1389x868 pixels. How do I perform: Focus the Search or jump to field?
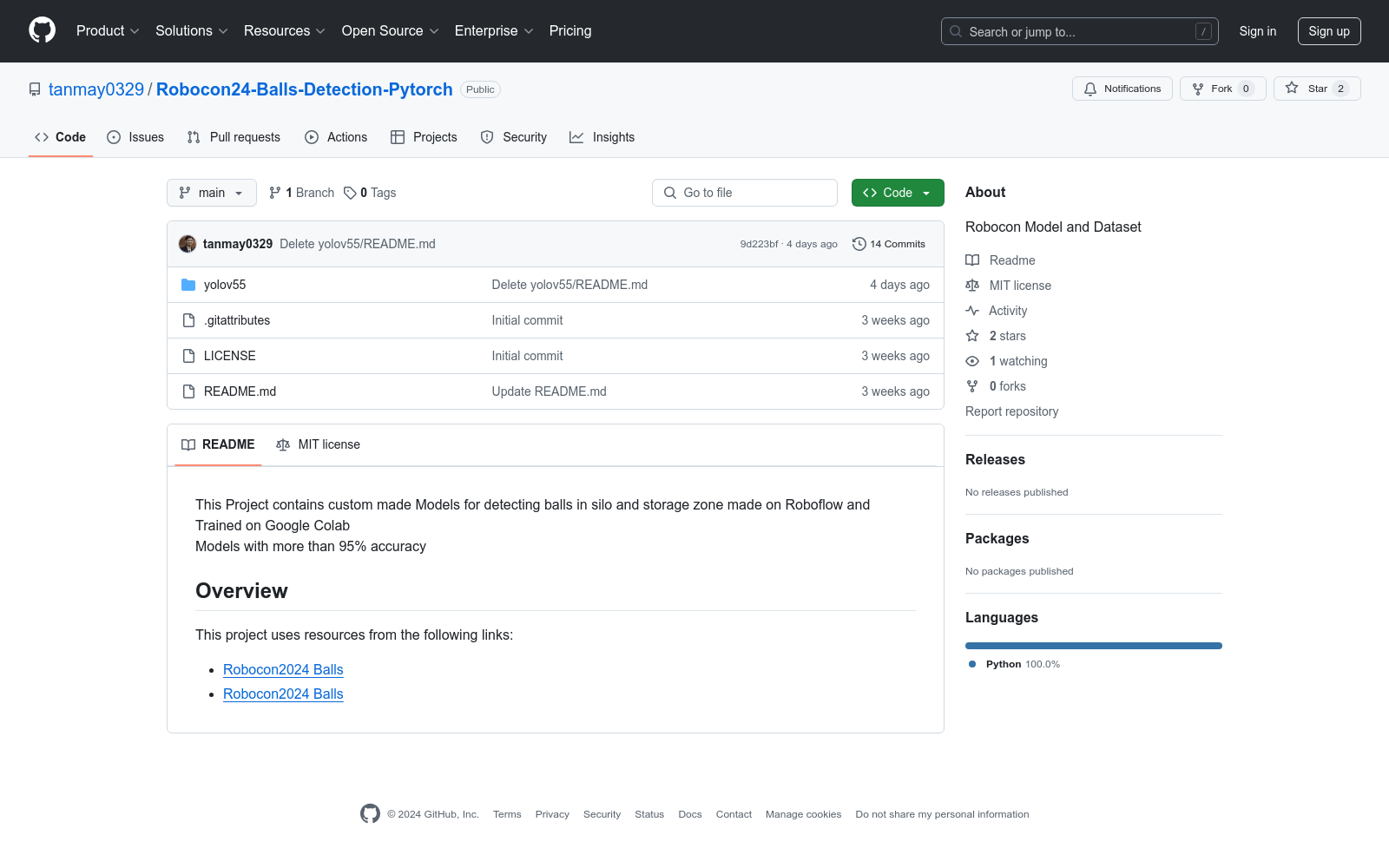(1080, 31)
